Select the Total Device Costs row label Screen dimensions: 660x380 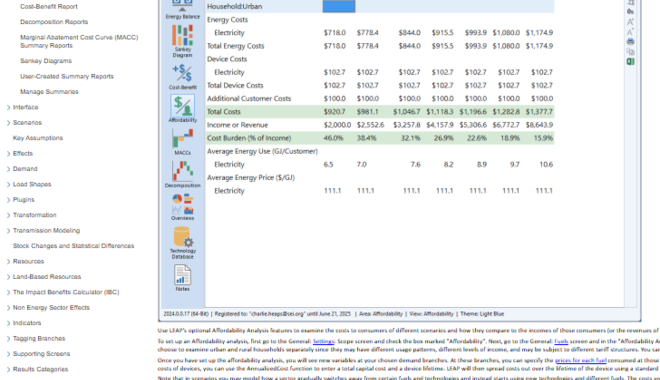coord(235,85)
